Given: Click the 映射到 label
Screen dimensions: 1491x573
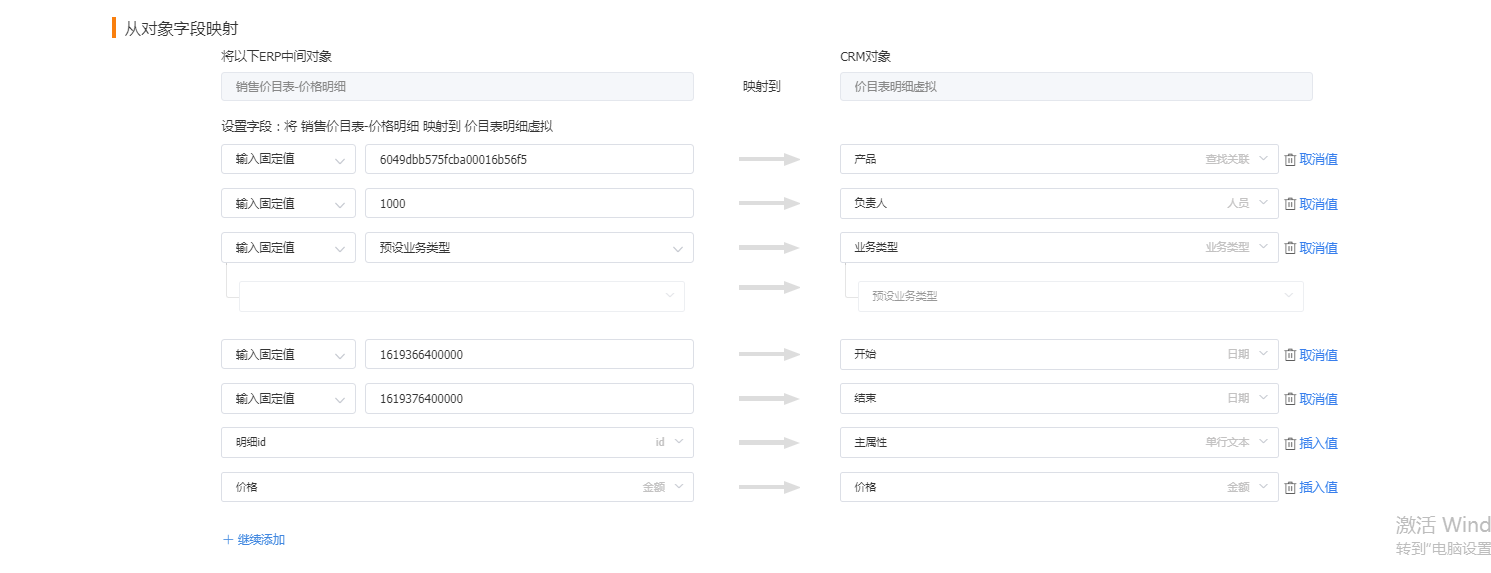Looking at the screenshot, I should coord(761,87).
